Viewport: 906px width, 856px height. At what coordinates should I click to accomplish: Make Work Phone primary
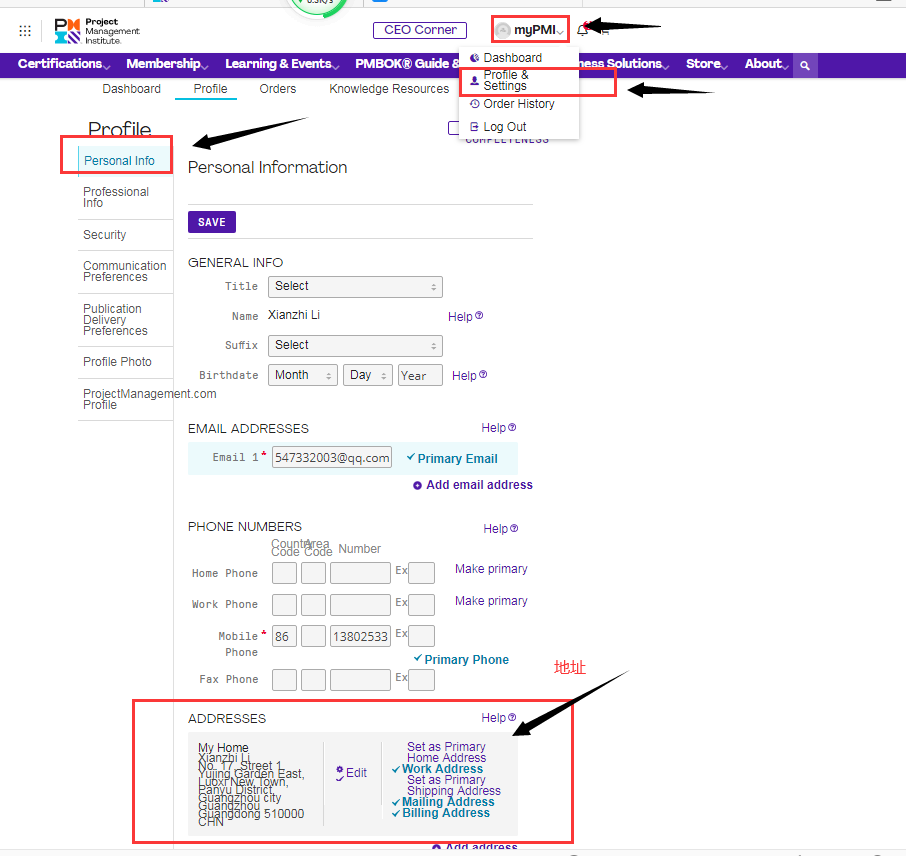click(x=491, y=601)
